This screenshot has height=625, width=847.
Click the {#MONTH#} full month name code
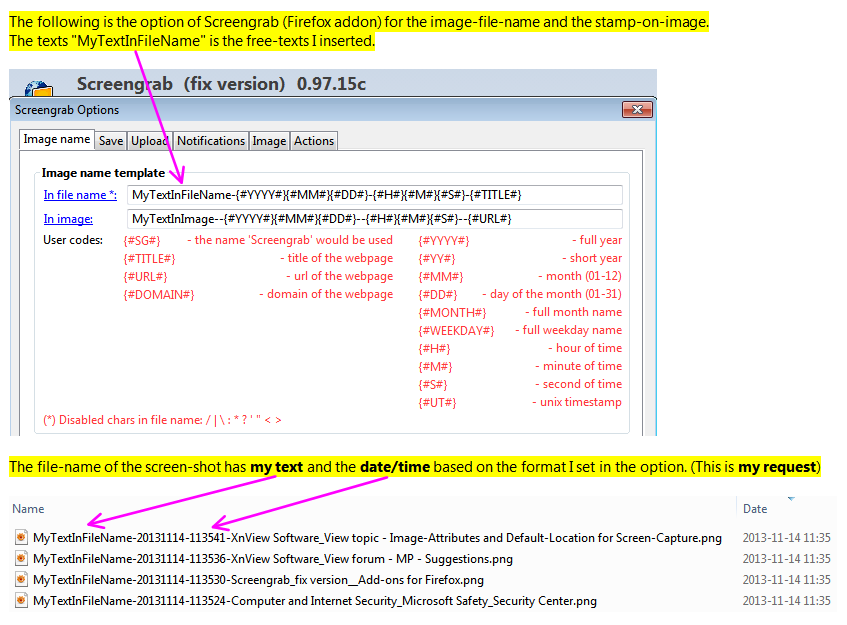coord(452,313)
